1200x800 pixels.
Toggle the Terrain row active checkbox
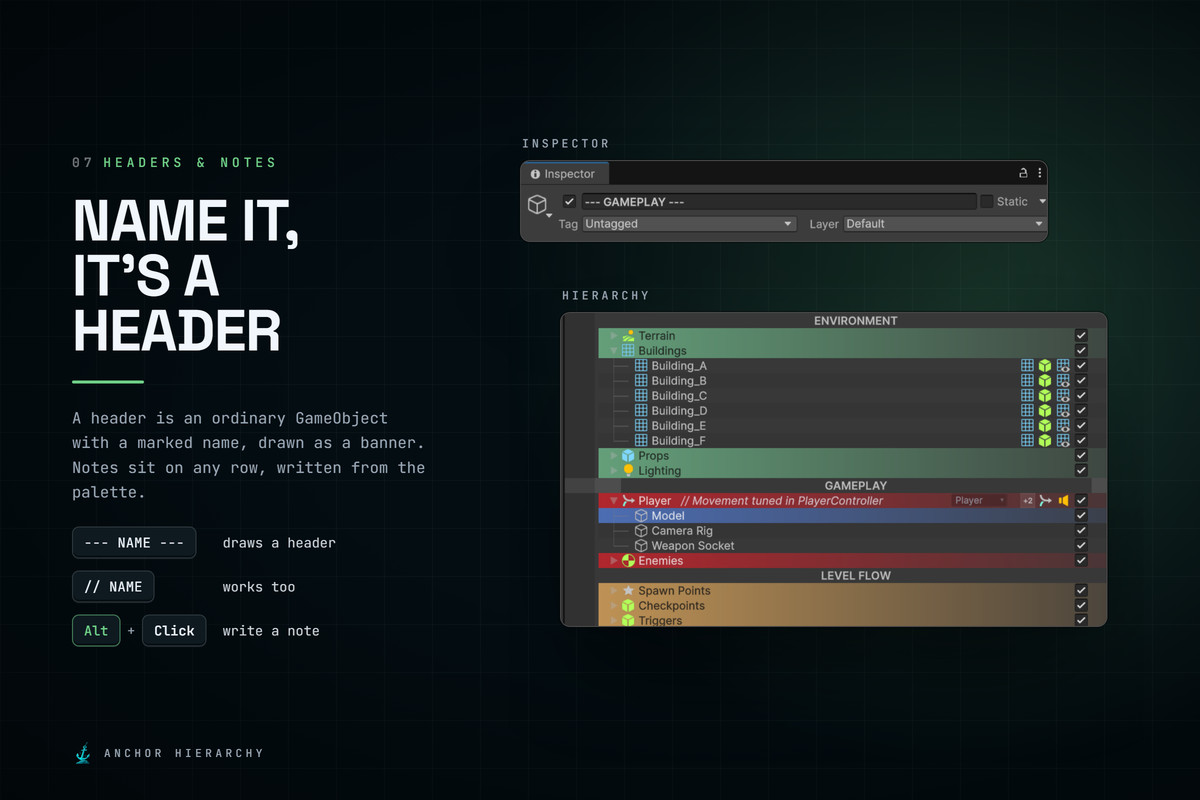1081,336
